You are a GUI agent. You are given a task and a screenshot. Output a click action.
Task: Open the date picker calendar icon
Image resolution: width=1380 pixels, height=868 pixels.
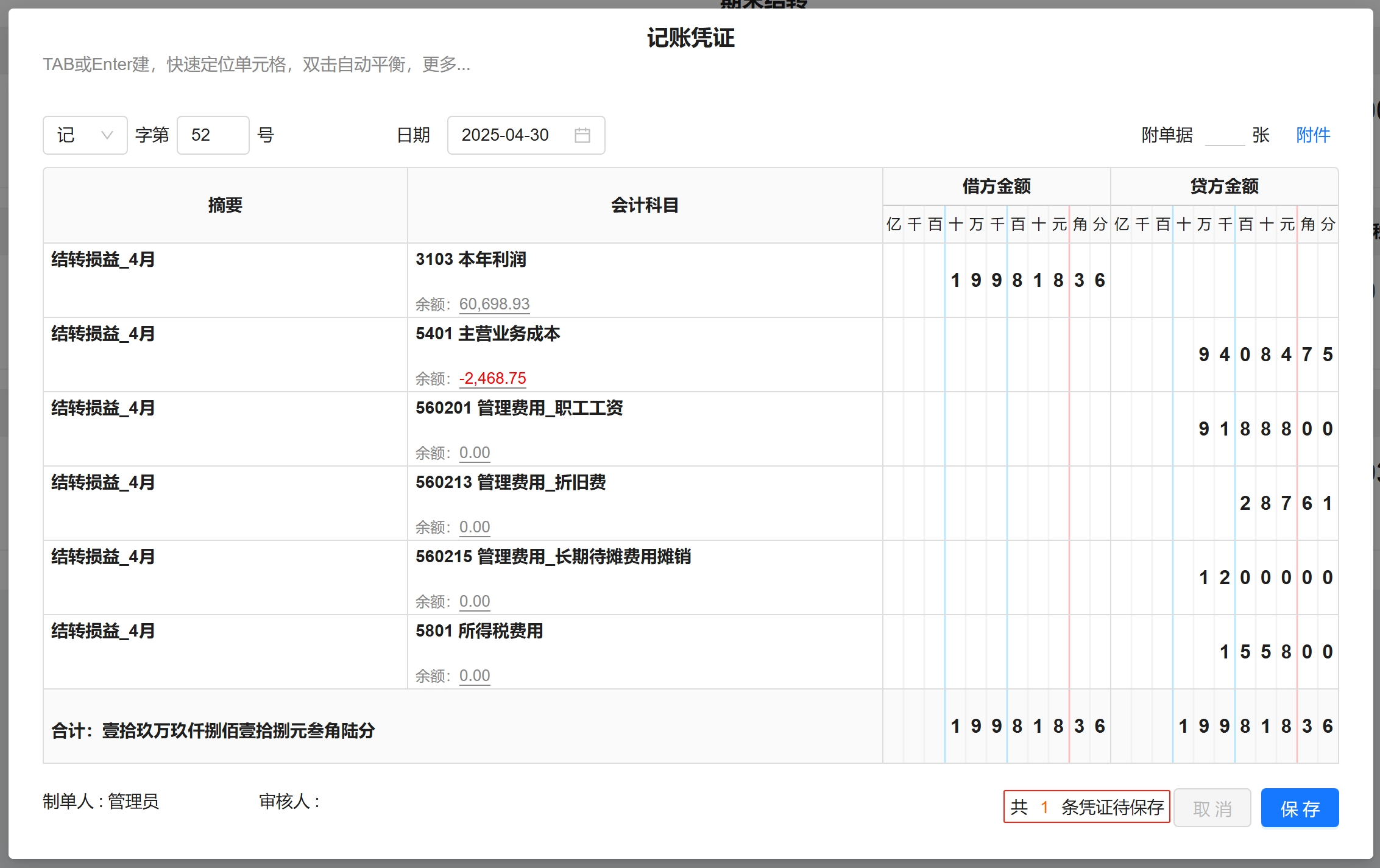[582, 135]
